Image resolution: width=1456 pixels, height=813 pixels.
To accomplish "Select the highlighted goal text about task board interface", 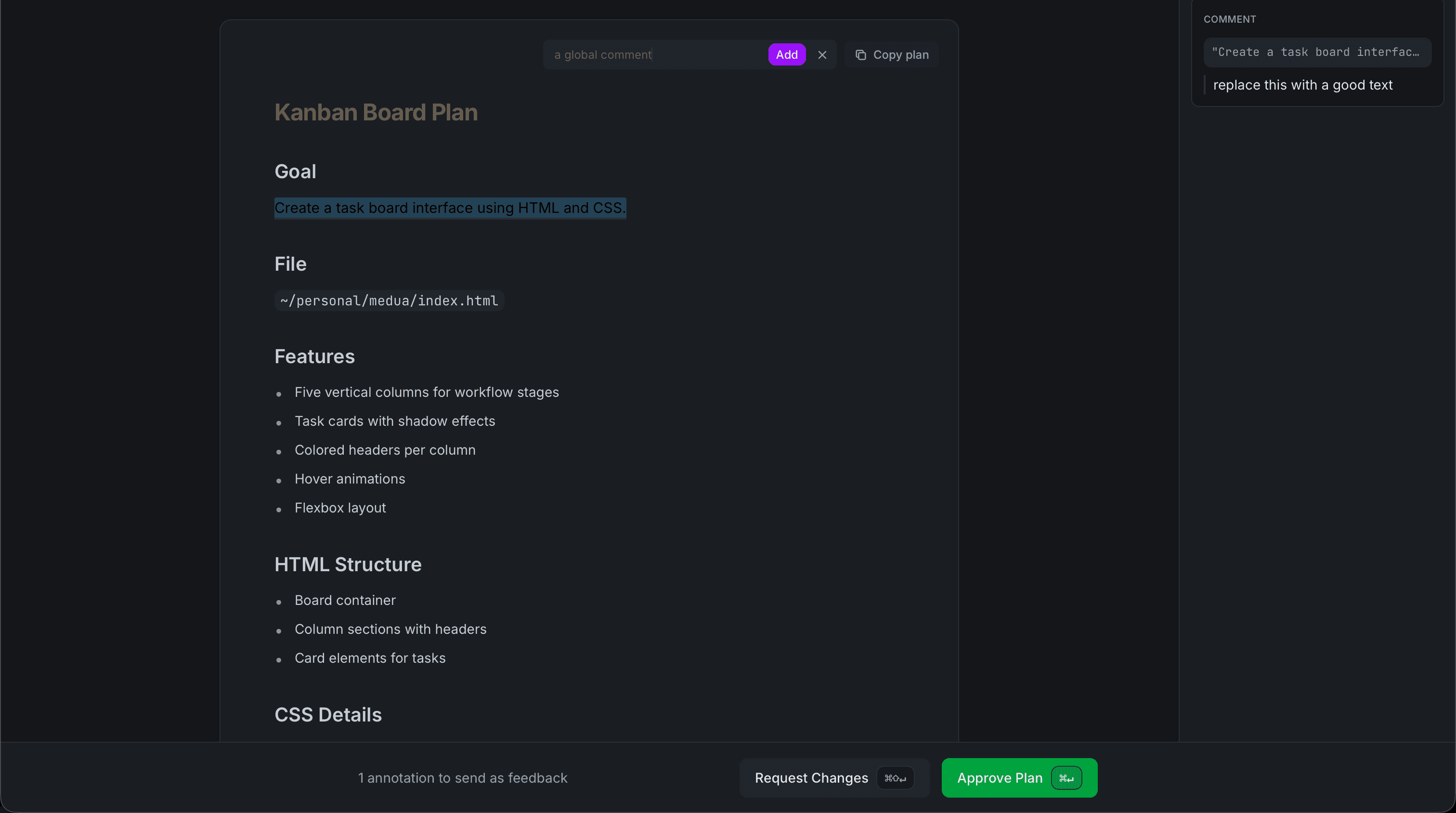I will (449, 208).
